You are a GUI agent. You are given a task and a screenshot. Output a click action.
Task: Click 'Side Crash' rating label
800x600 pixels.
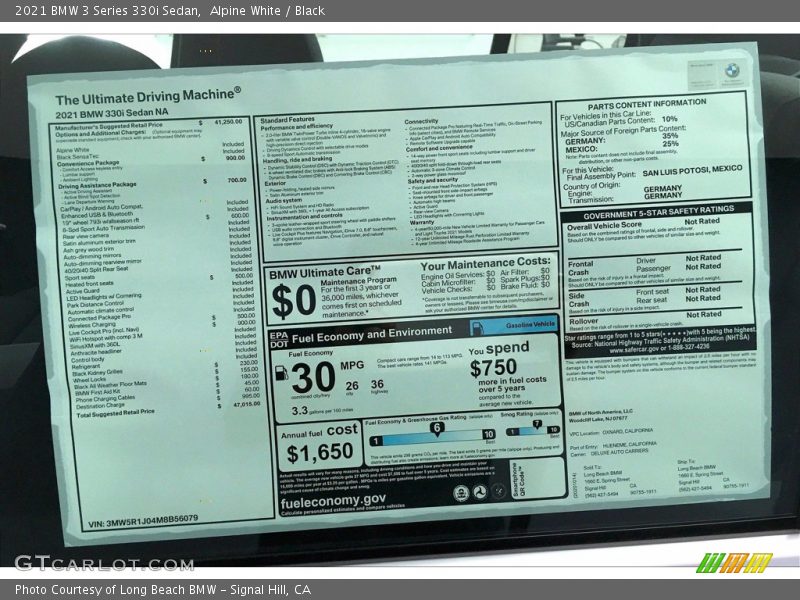579,300
